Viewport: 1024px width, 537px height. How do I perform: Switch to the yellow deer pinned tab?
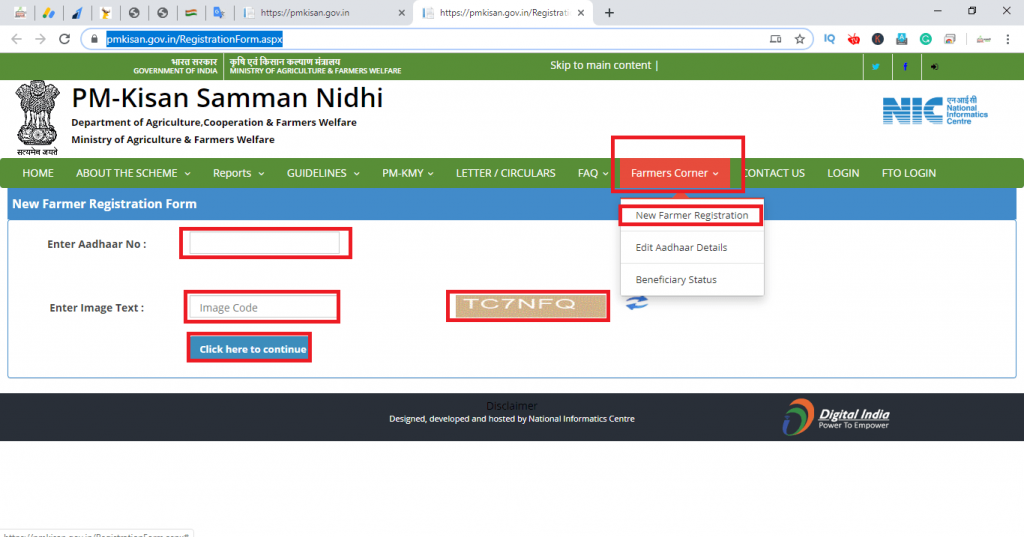105,12
